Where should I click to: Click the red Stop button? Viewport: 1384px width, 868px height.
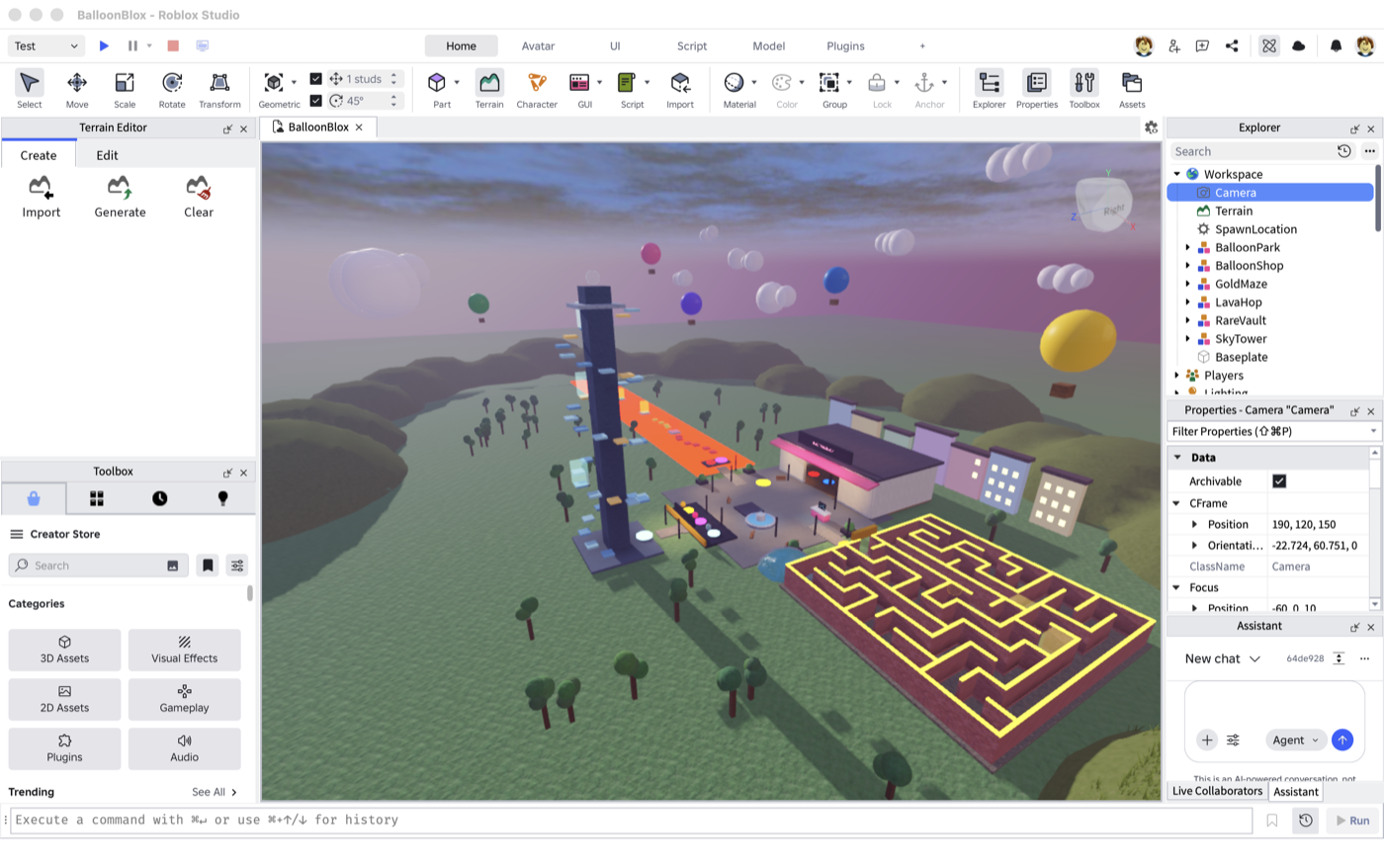click(173, 45)
